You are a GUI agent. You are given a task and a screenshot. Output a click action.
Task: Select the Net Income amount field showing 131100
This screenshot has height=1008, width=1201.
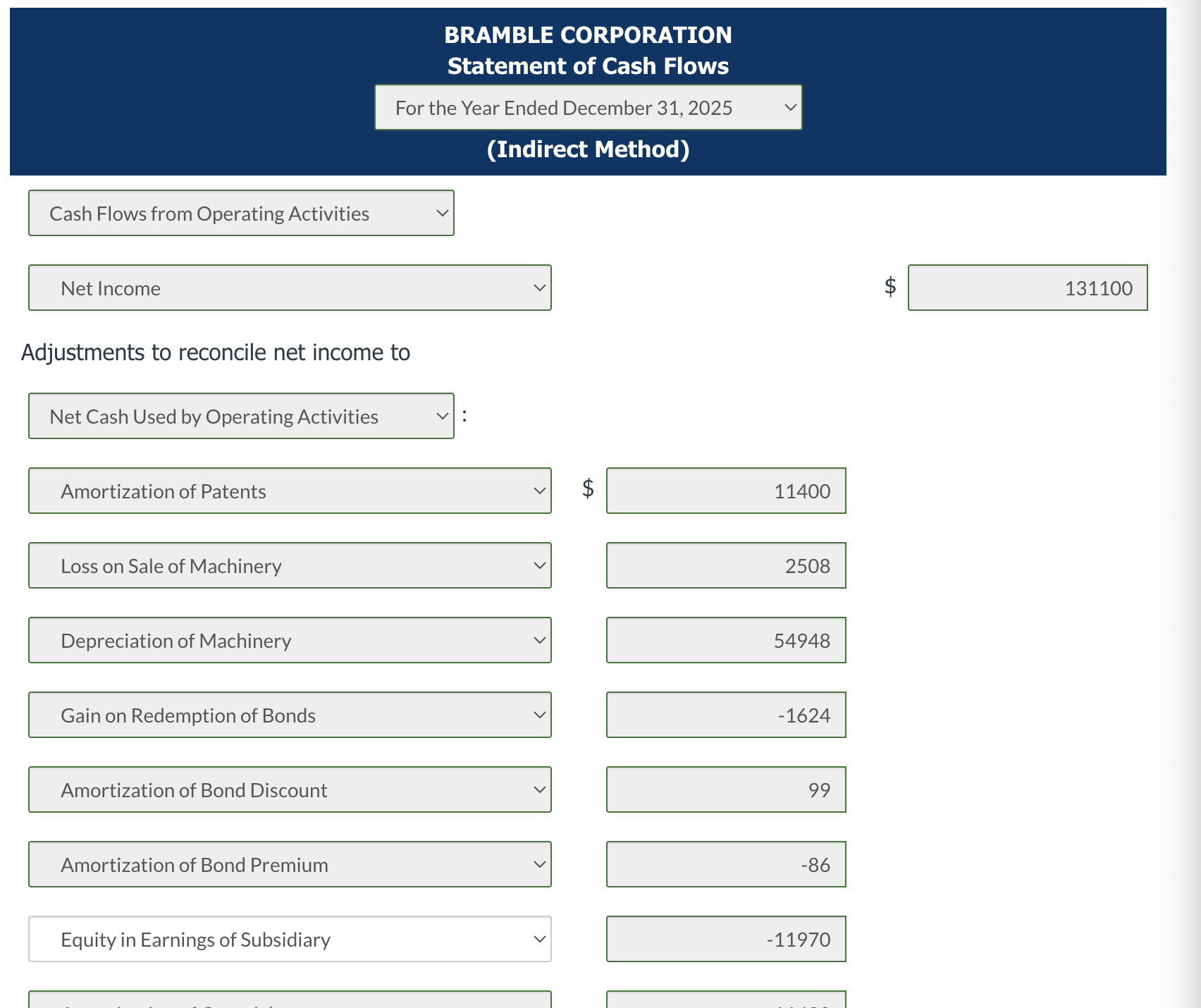pos(1027,288)
